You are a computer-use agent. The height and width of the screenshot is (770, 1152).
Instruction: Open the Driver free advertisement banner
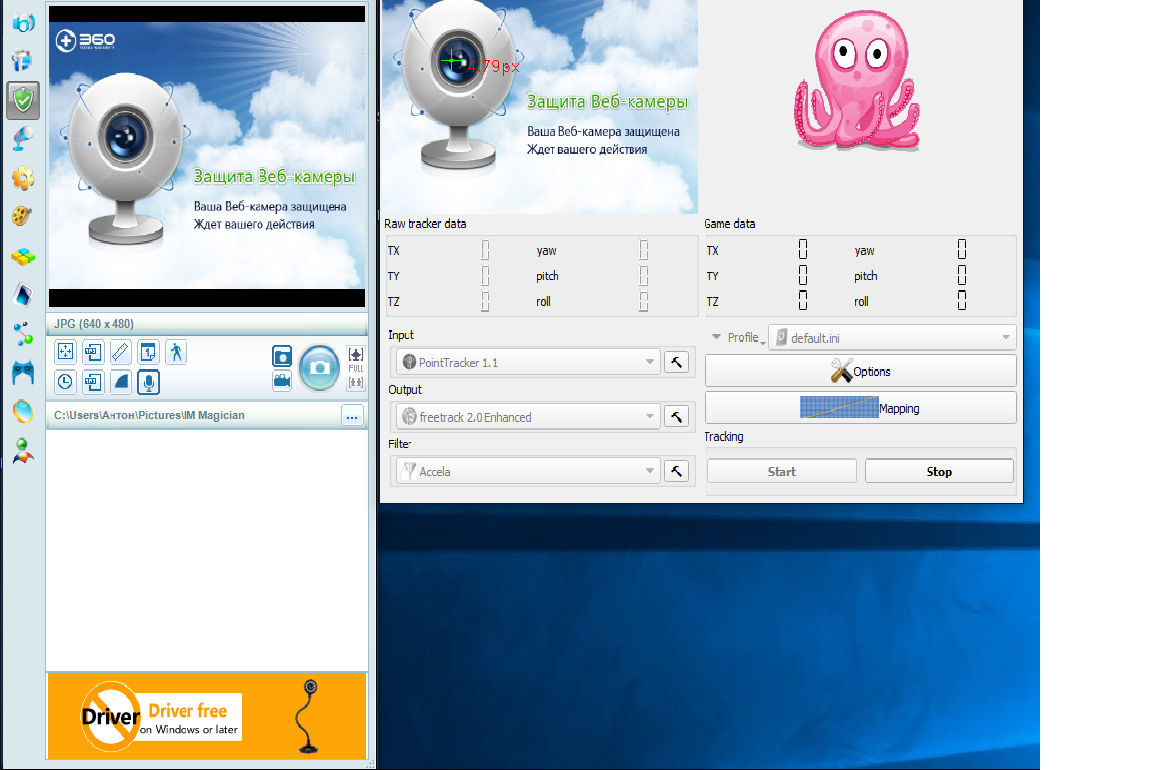[x=207, y=715]
